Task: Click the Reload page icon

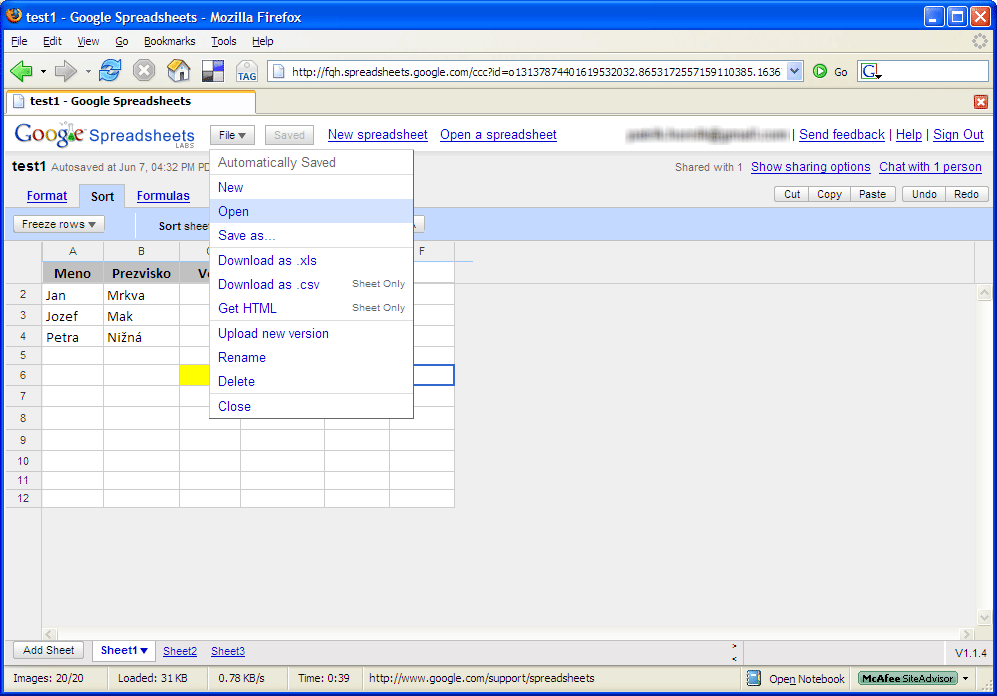Action: point(110,71)
